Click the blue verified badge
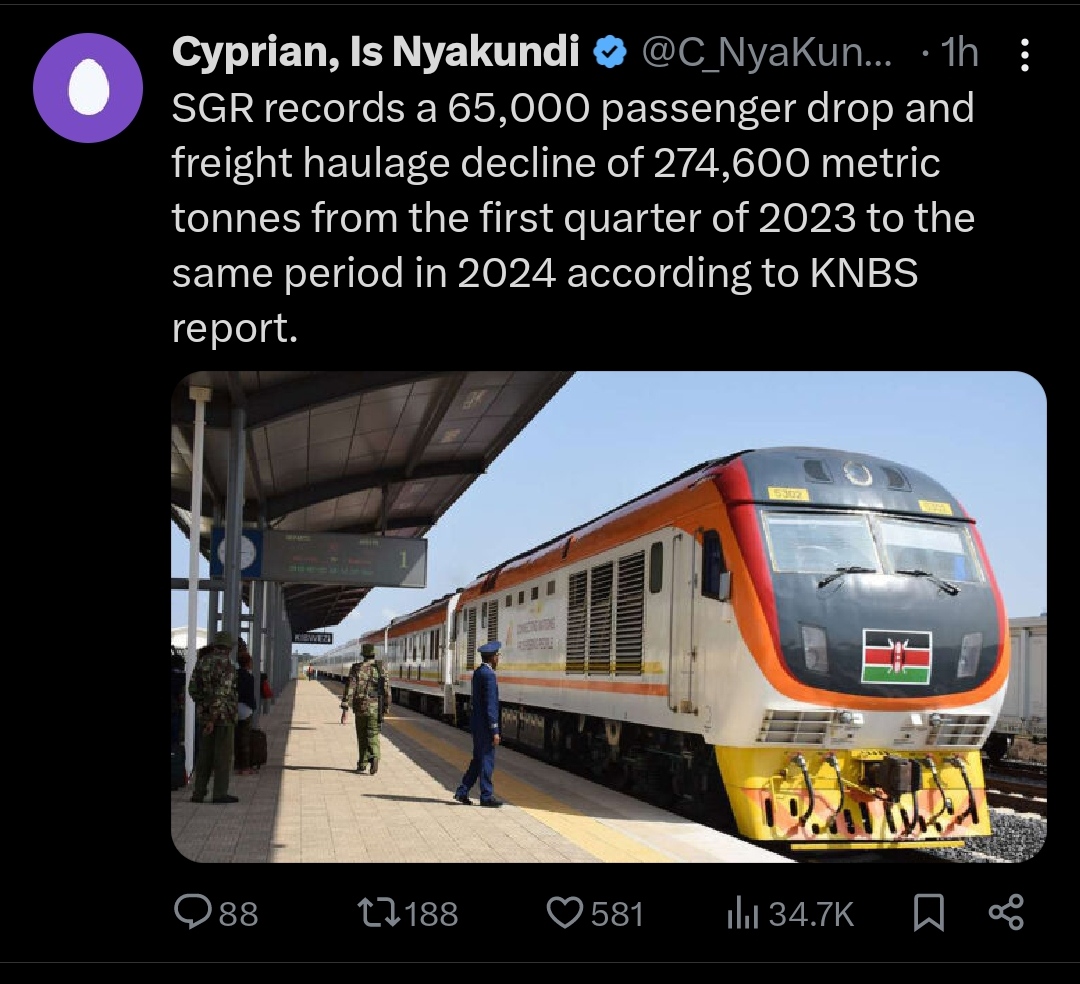Screen dimensions: 1080x984 (x=609, y=53)
